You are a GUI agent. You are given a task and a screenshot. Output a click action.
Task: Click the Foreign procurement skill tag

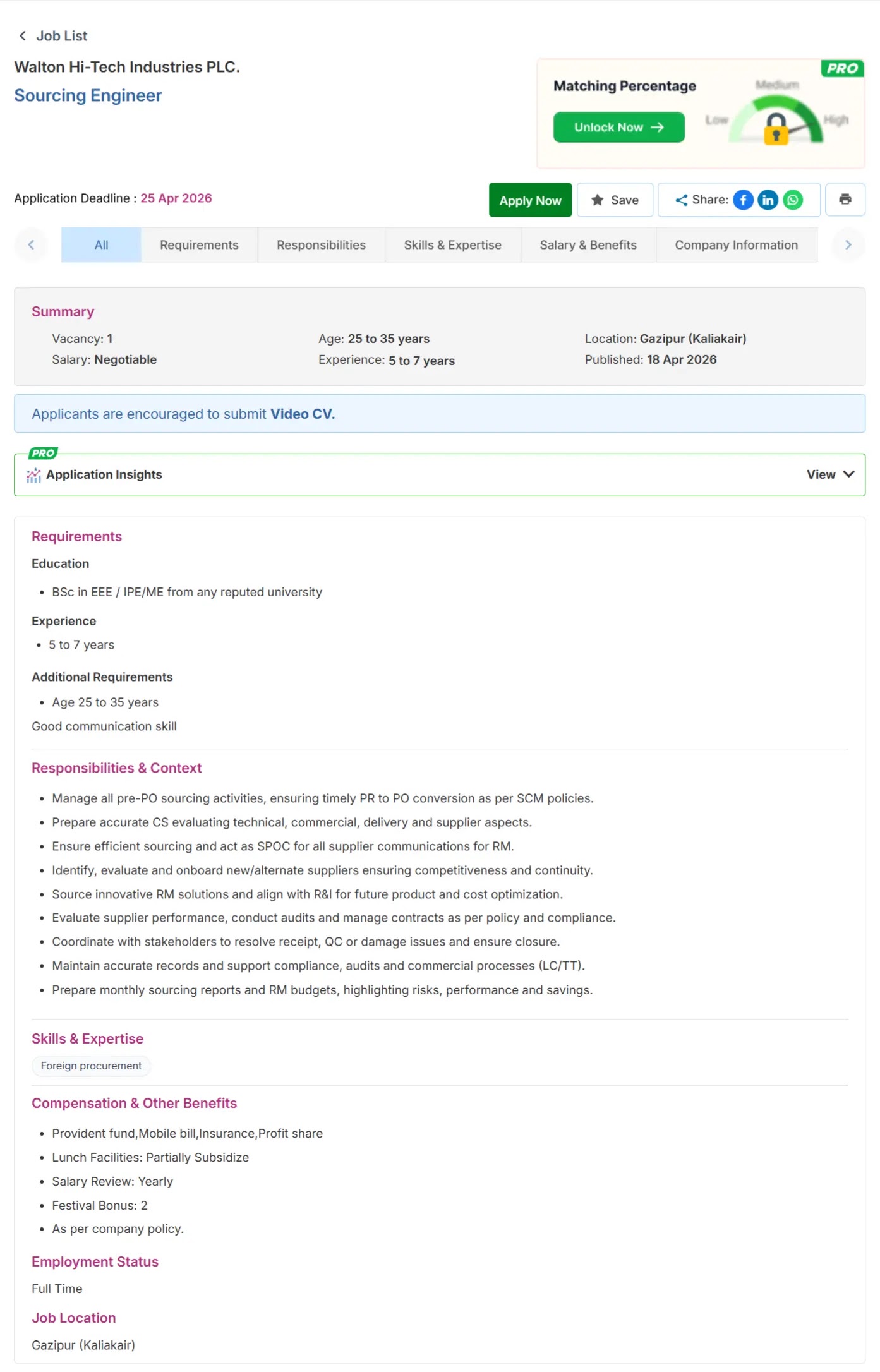pyautogui.click(x=91, y=1066)
